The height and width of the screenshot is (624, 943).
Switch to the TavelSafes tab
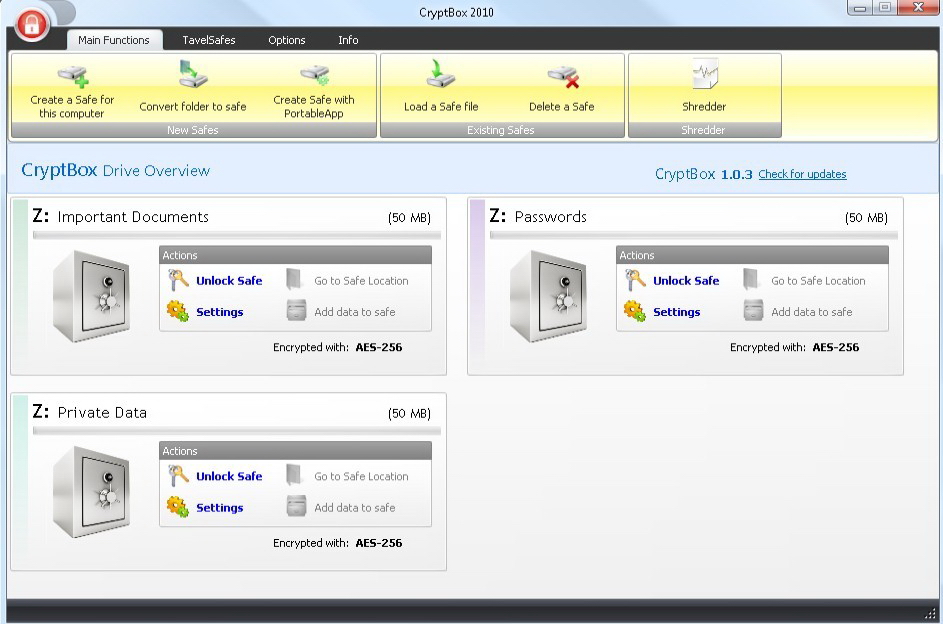coord(208,40)
